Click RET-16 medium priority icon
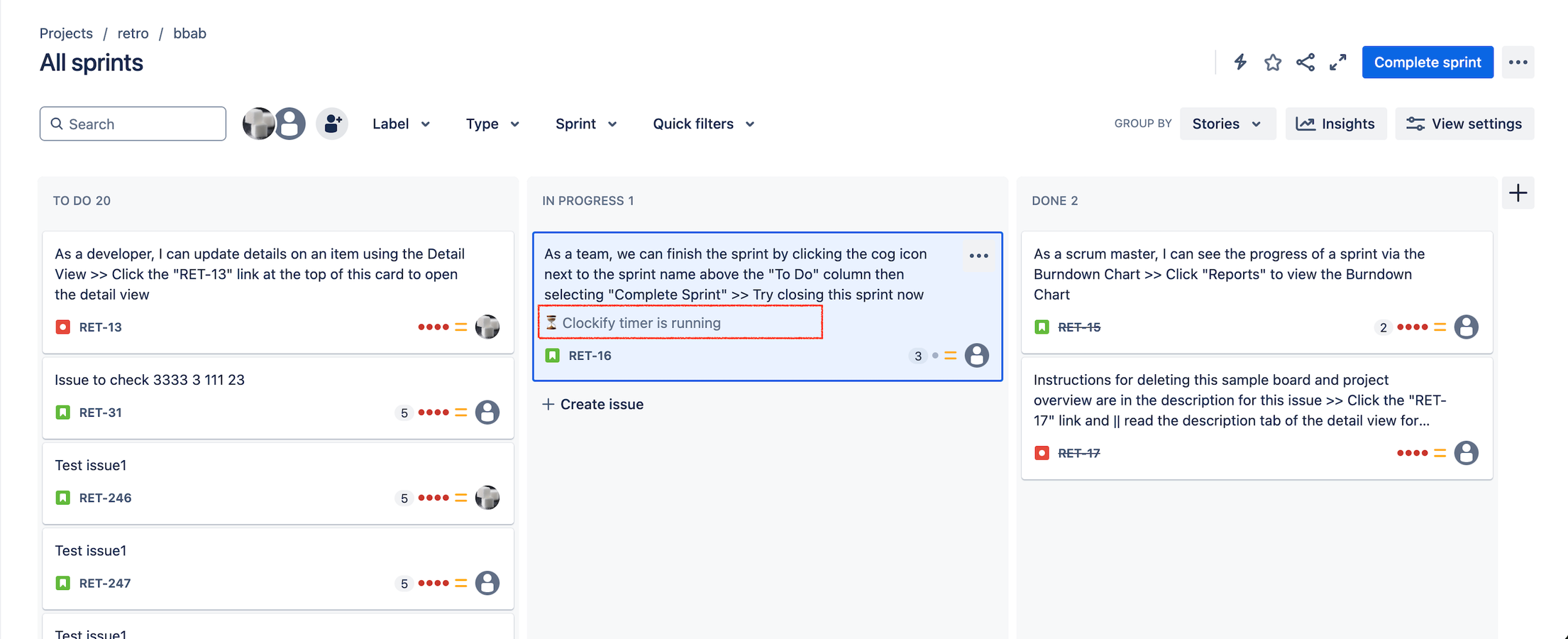The image size is (1568, 639). (951, 356)
